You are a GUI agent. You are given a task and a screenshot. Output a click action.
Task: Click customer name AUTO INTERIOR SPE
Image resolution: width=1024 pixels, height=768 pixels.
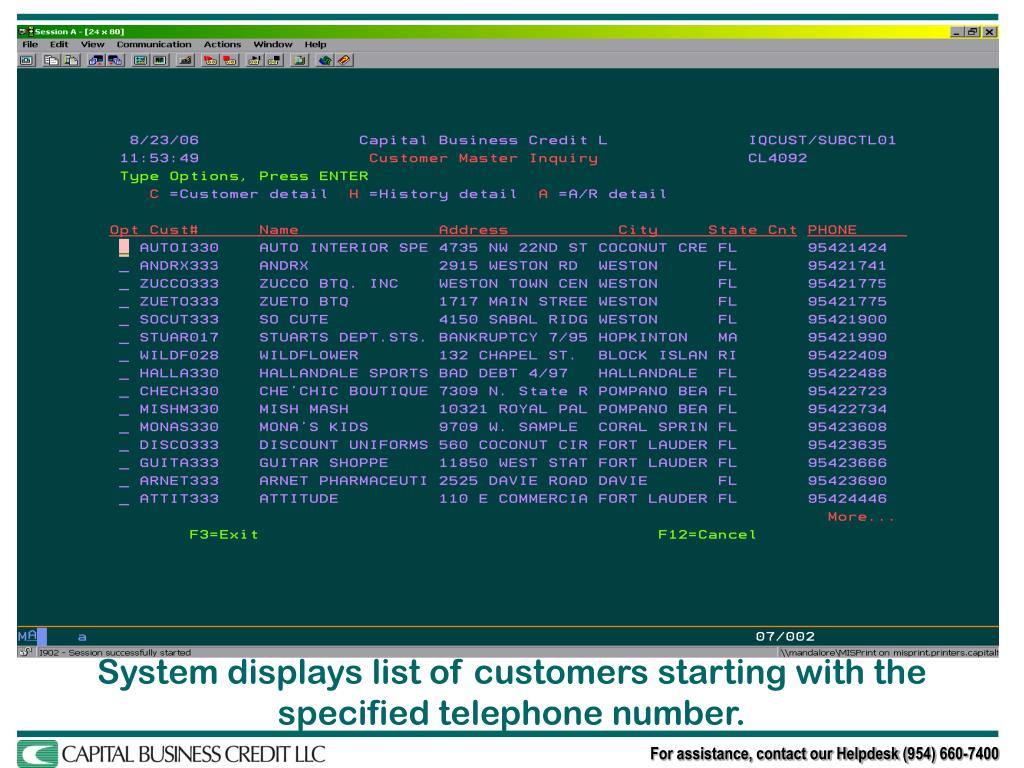[344, 248]
